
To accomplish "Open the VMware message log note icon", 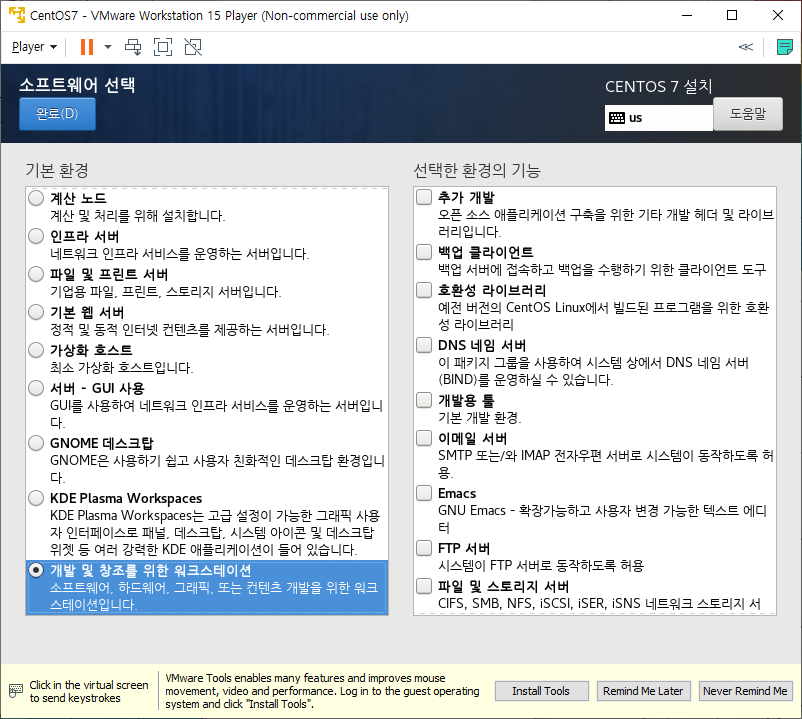I will pos(785,47).
